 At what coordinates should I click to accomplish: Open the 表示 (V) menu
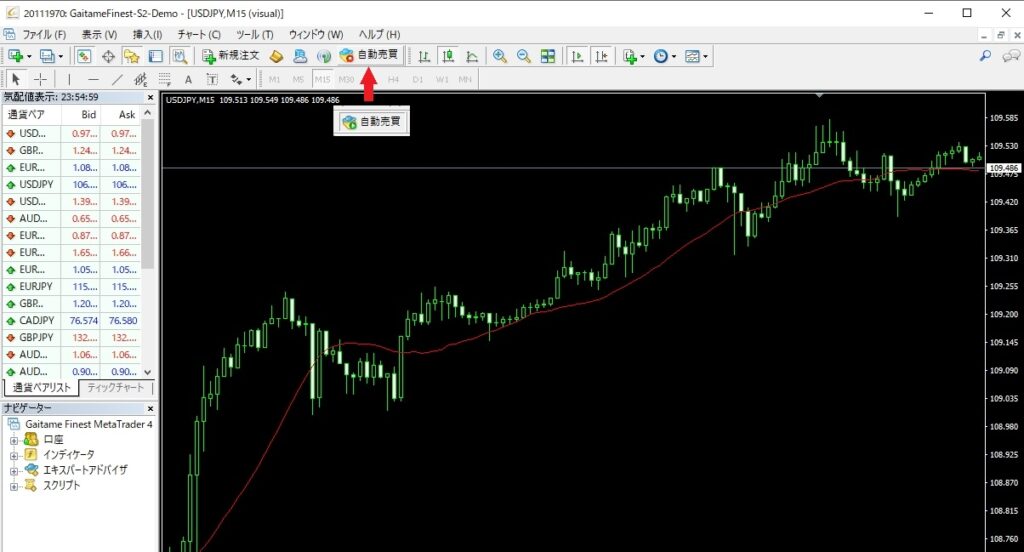click(x=99, y=35)
